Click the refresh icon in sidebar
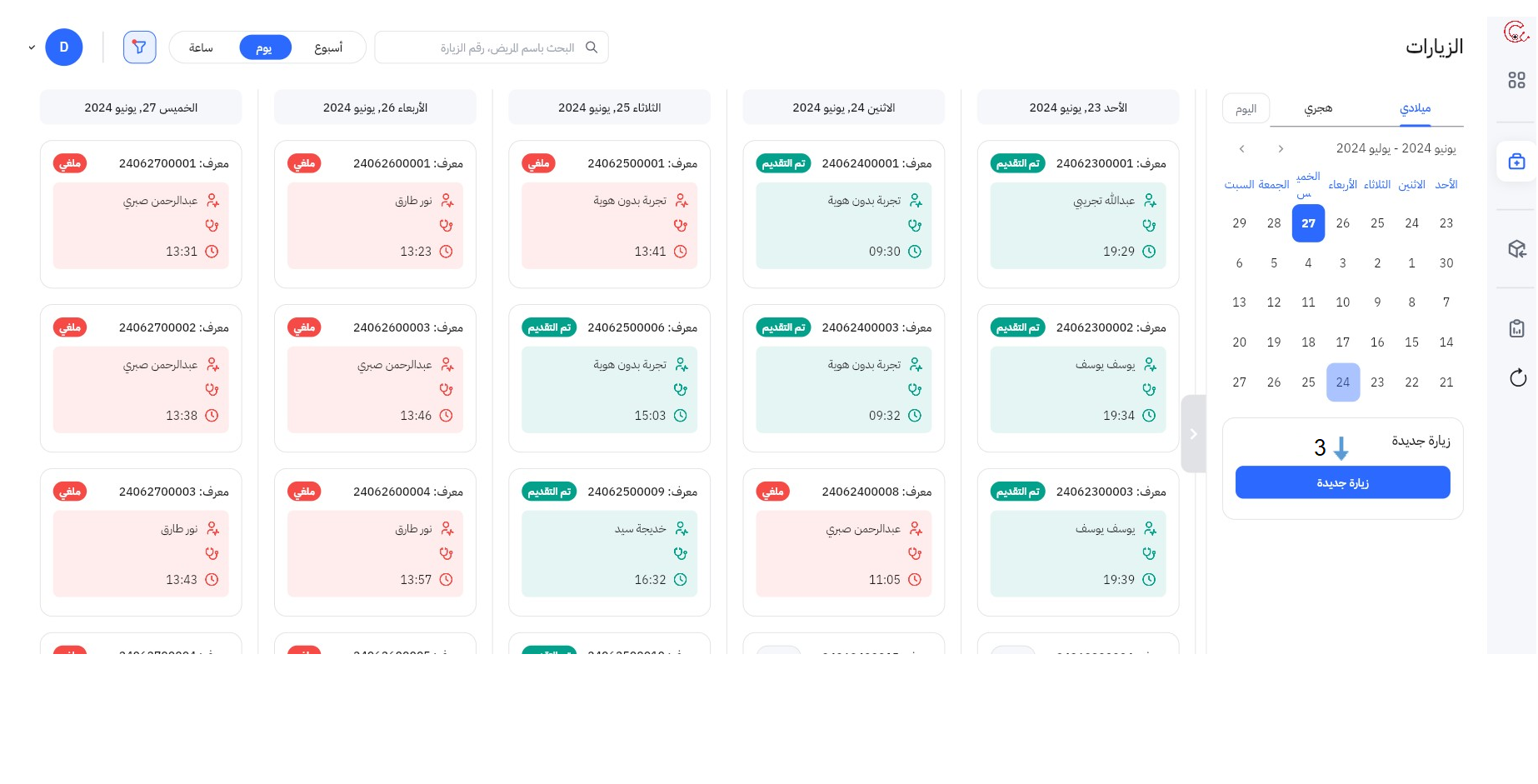Screen dimensions: 1538x784 click(x=1517, y=378)
